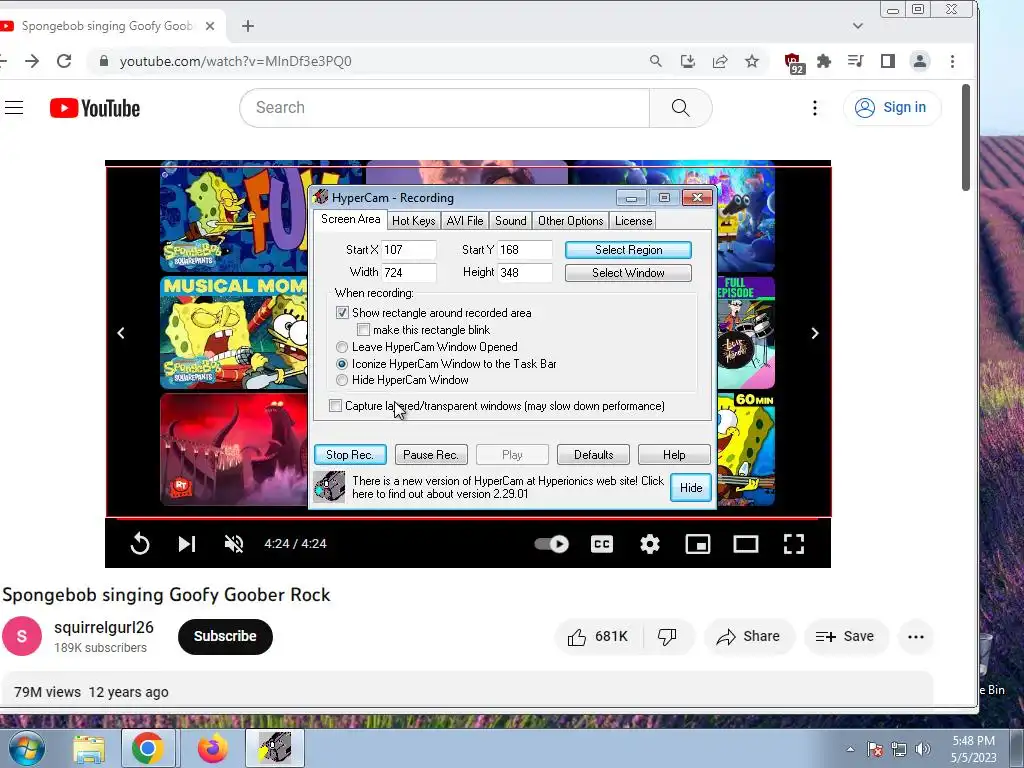This screenshot has height=768, width=1024.
Task: Toggle closed captions CC button
Action: 601,543
